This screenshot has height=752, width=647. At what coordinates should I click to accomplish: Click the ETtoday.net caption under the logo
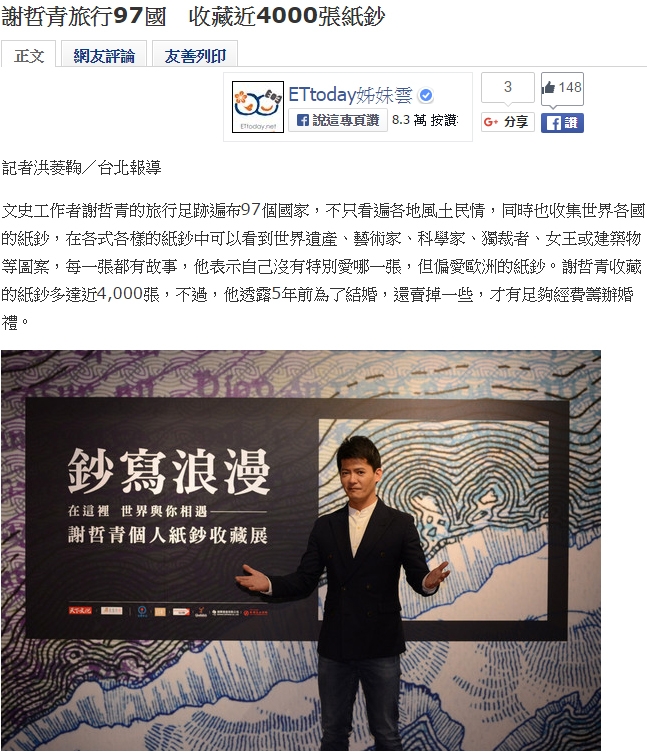click(258, 127)
